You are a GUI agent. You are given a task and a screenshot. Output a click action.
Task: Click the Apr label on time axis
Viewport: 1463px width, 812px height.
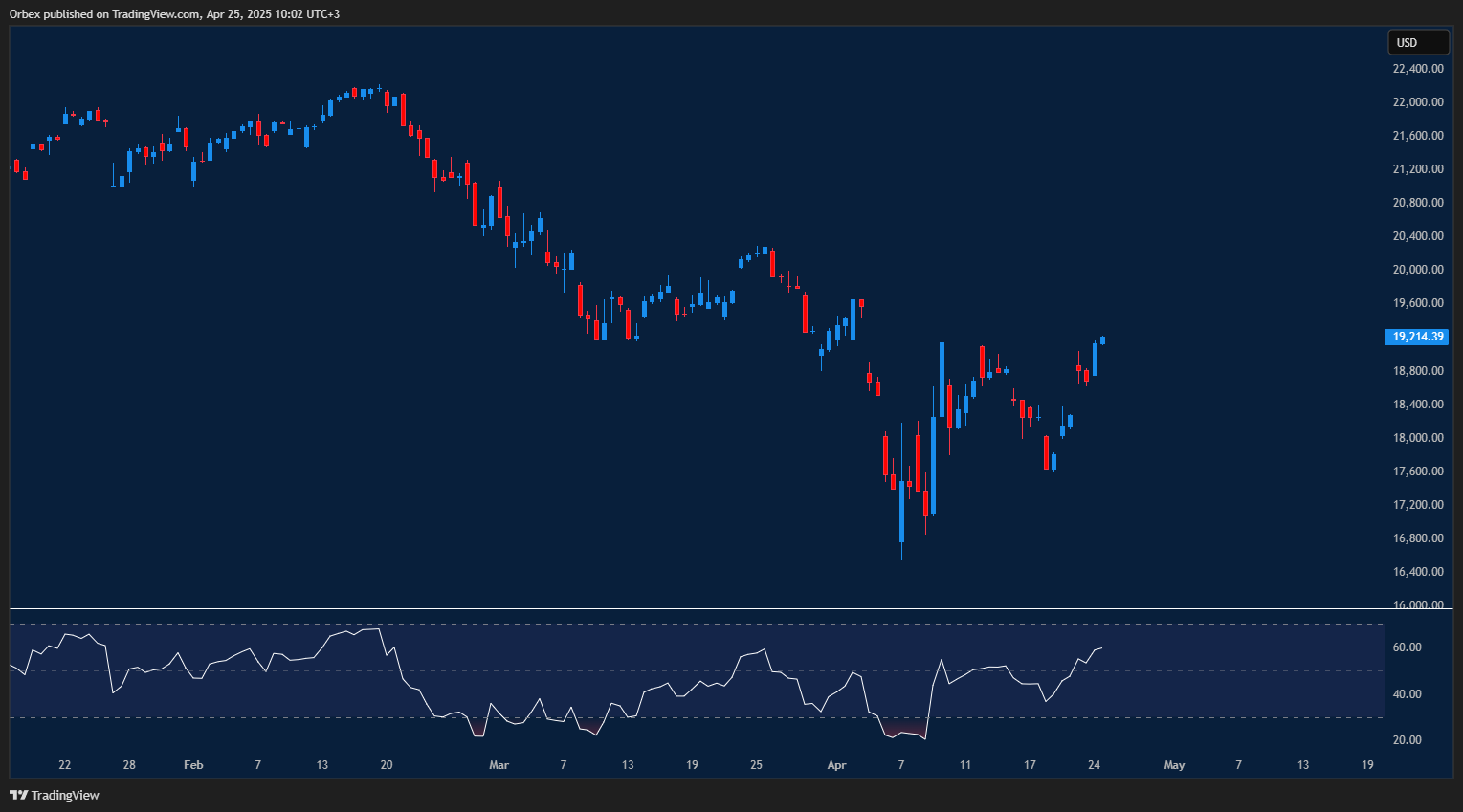pyautogui.click(x=836, y=765)
